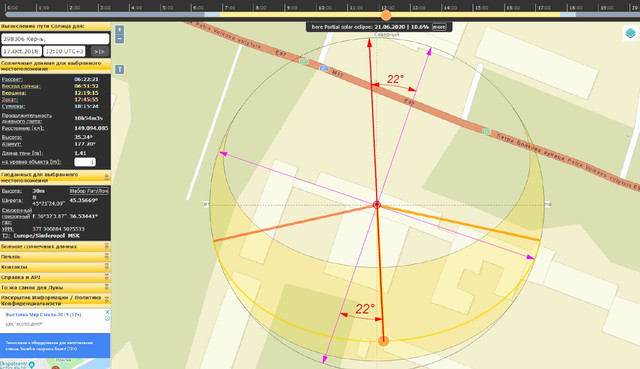Expand the 'Печать' print section
This screenshot has width=640, height=369.
point(55,257)
